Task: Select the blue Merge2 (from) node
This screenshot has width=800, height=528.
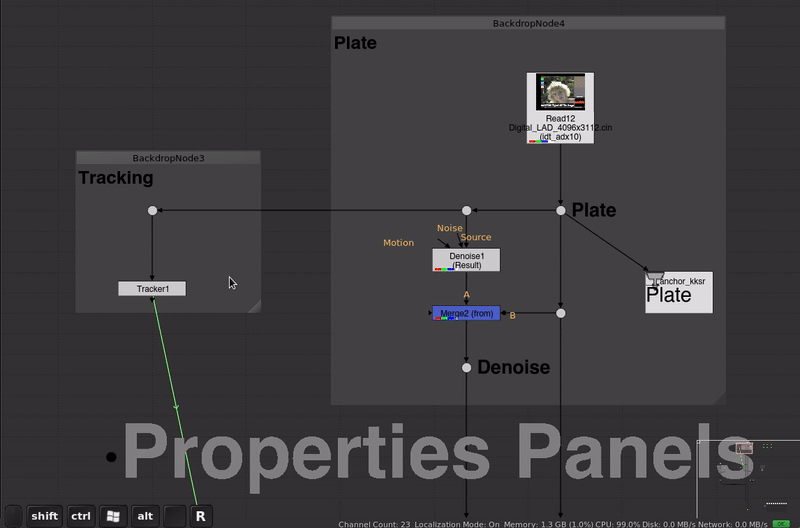Action: (466, 313)
